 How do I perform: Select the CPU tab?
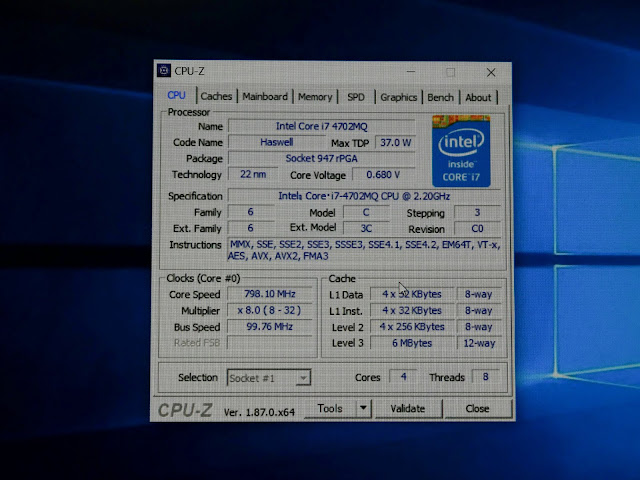pyautogui.click(x=176, y=95)
